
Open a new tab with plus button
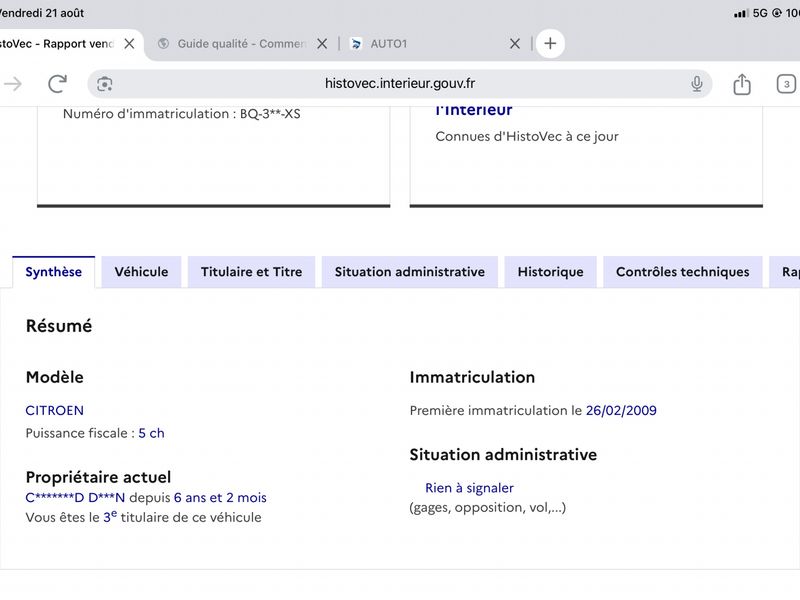click(550, 43)
